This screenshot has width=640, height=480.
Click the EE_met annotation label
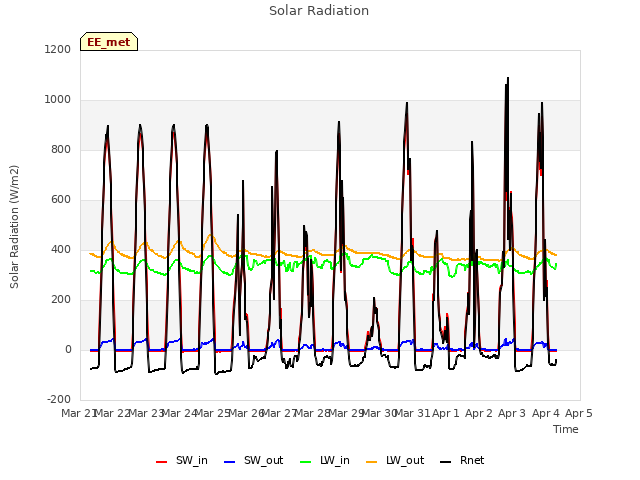(x=109, y=42)
